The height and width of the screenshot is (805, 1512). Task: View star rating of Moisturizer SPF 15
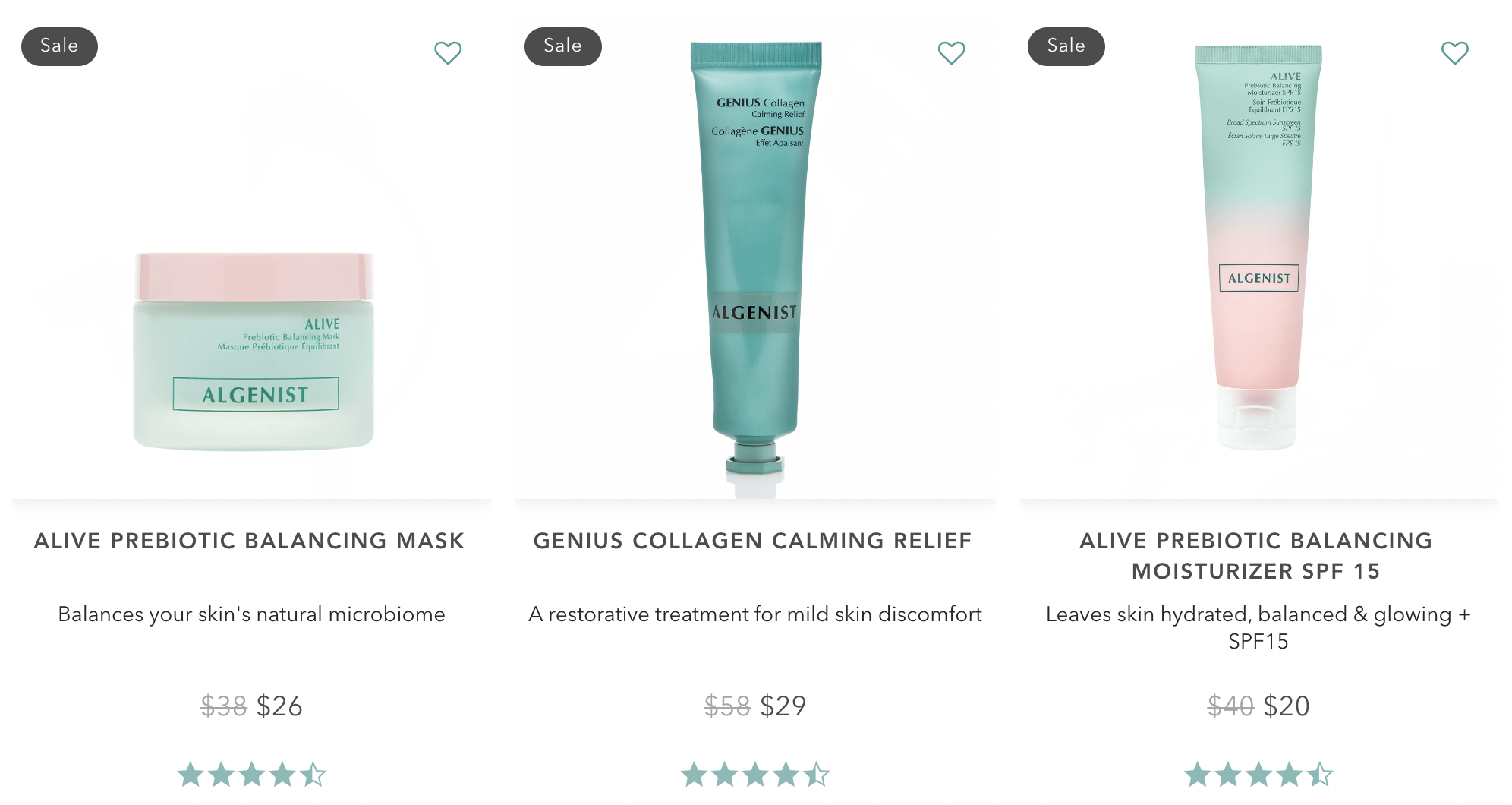(1258, 775)
